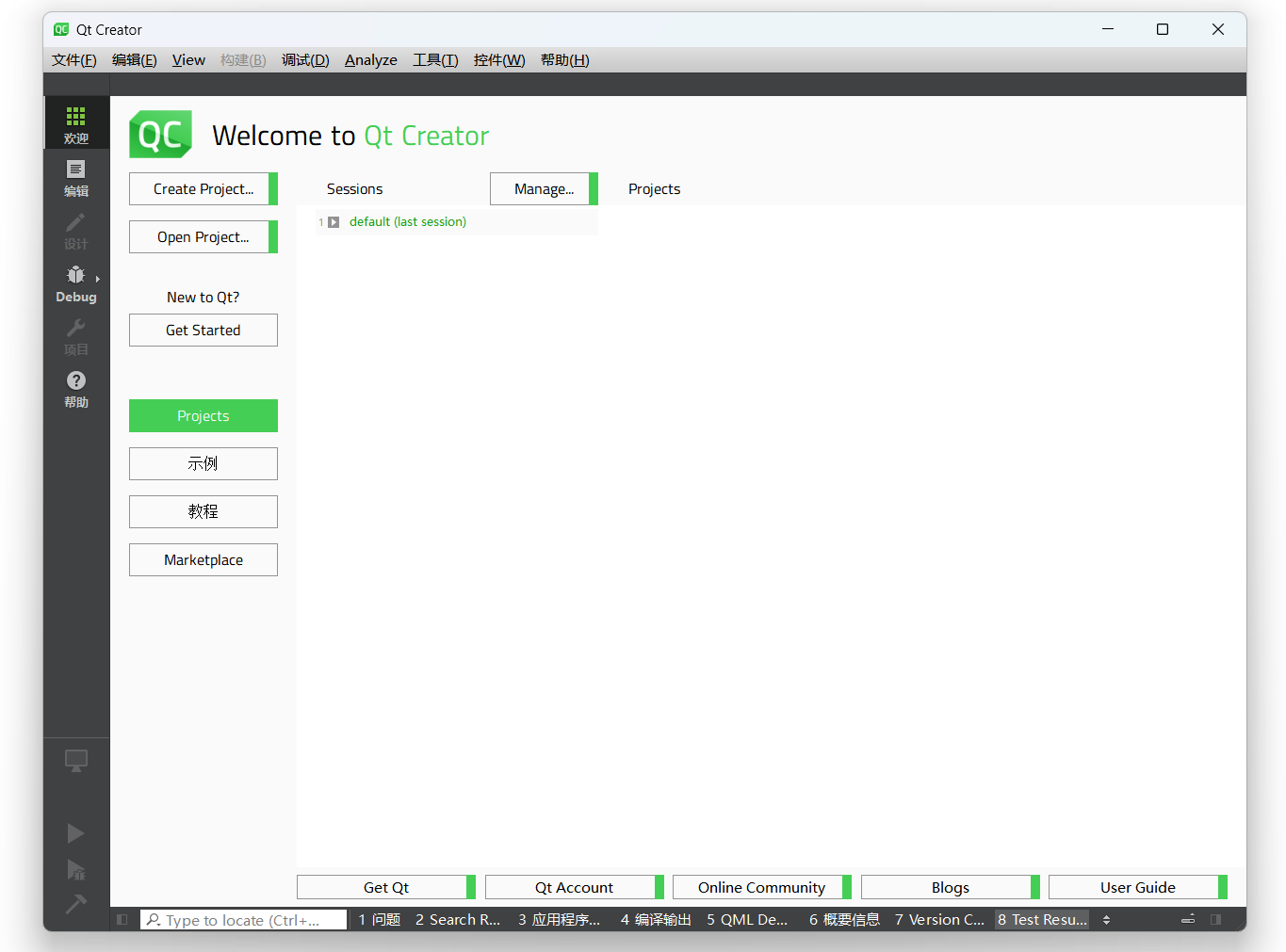This screenshot has width=1286, height=952.
Task: Click the Manage... sessions button
Action: coord(545,188)
